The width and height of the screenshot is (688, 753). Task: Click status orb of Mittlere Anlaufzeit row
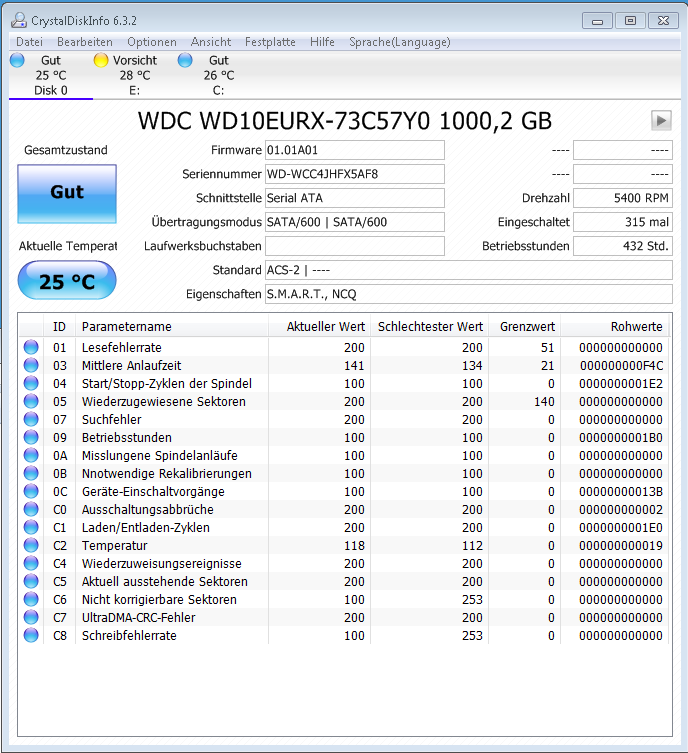31,365
